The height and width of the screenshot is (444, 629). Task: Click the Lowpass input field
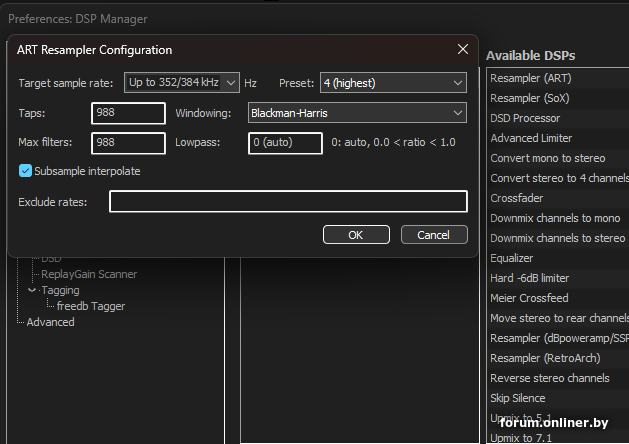pos(285,143)
